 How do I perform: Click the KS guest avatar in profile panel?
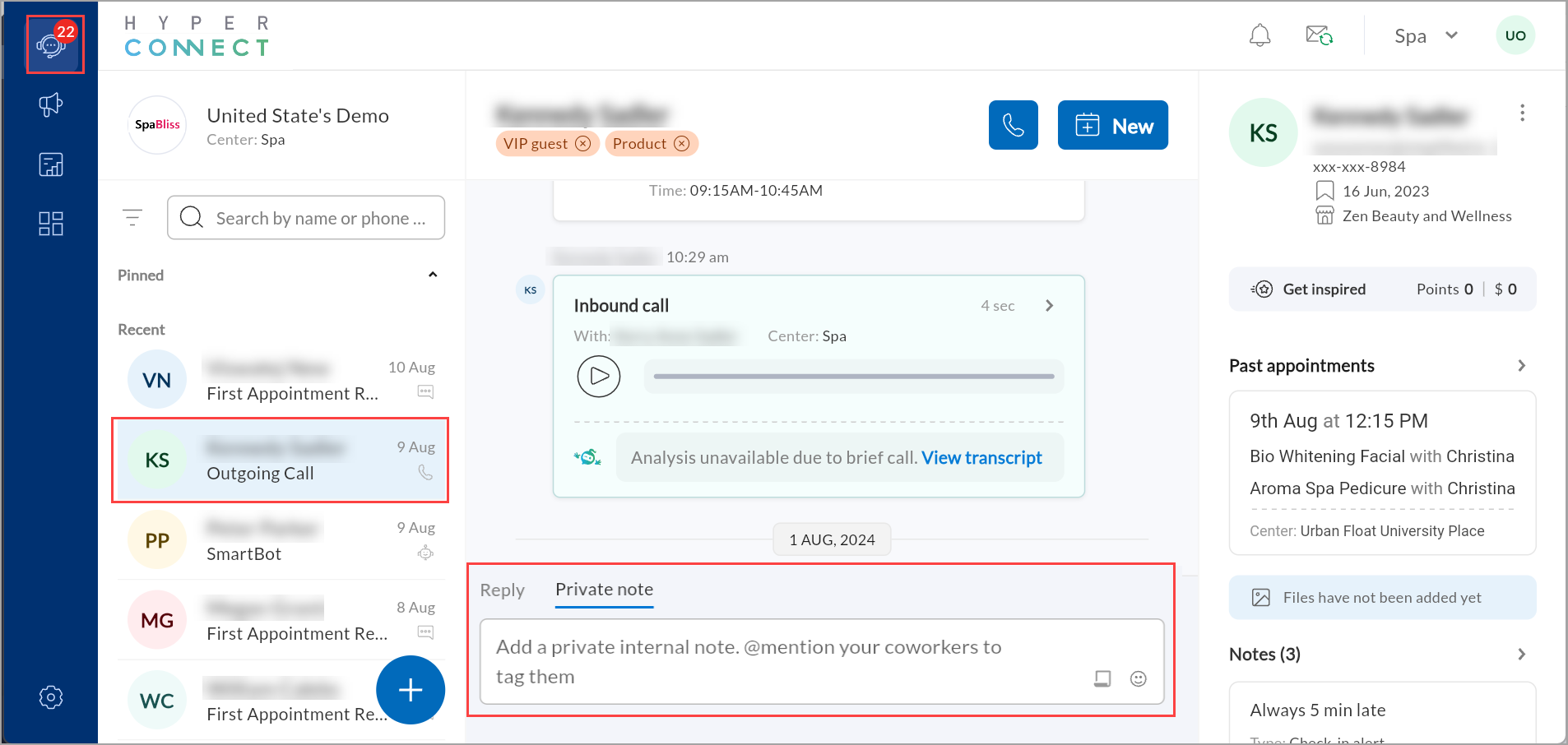(x=1263, y=133)
